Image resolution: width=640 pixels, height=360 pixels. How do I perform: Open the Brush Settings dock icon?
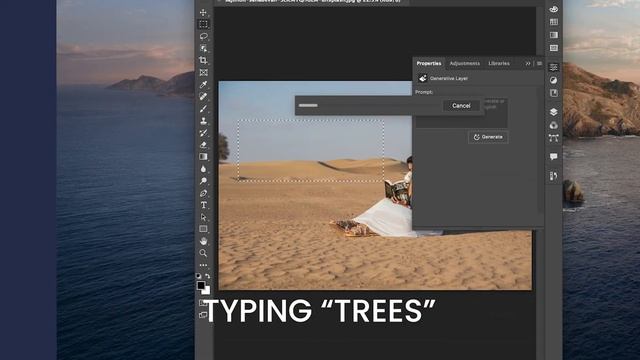553,176
